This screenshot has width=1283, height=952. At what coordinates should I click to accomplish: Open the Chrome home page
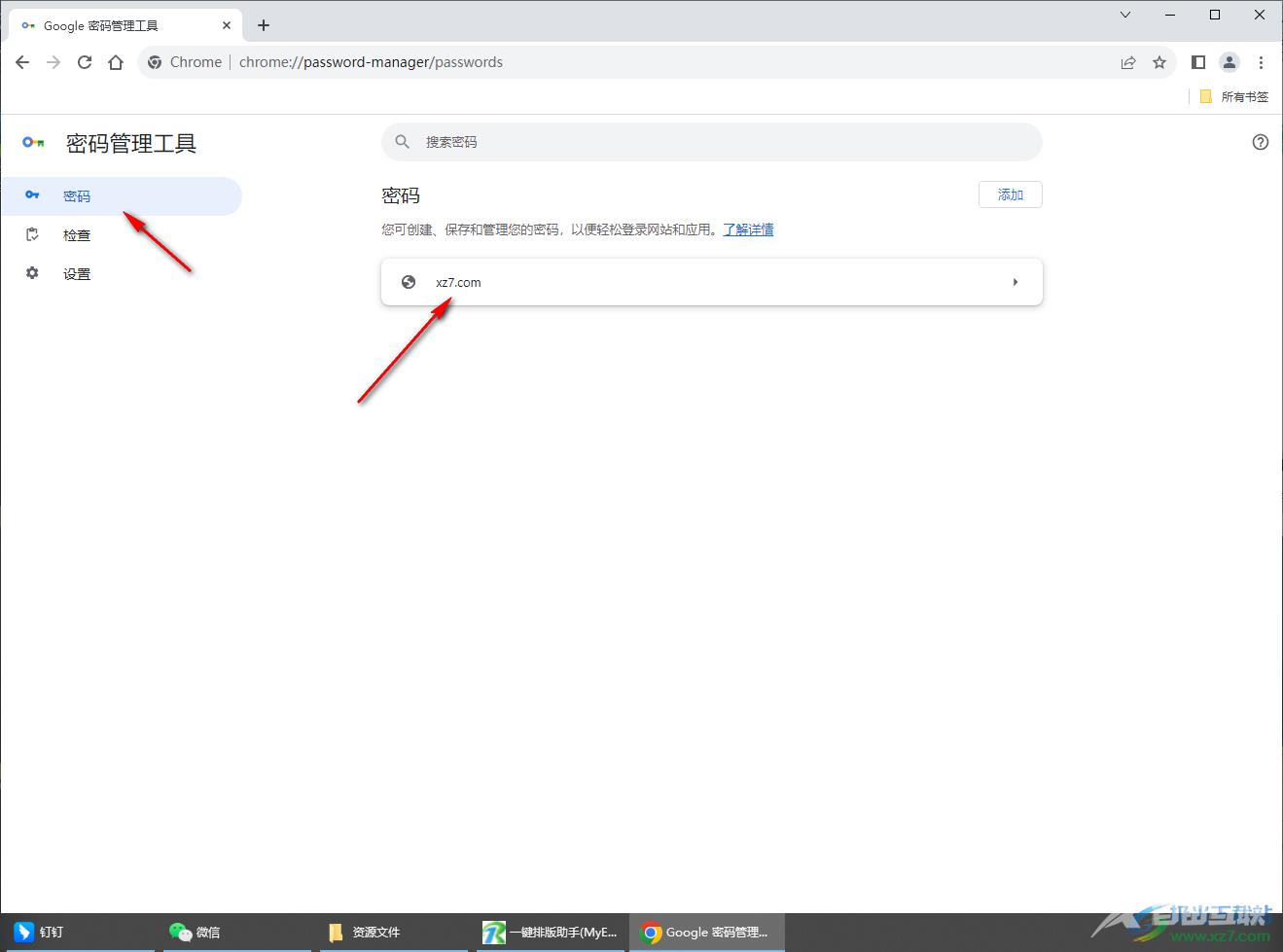(116, 62)
